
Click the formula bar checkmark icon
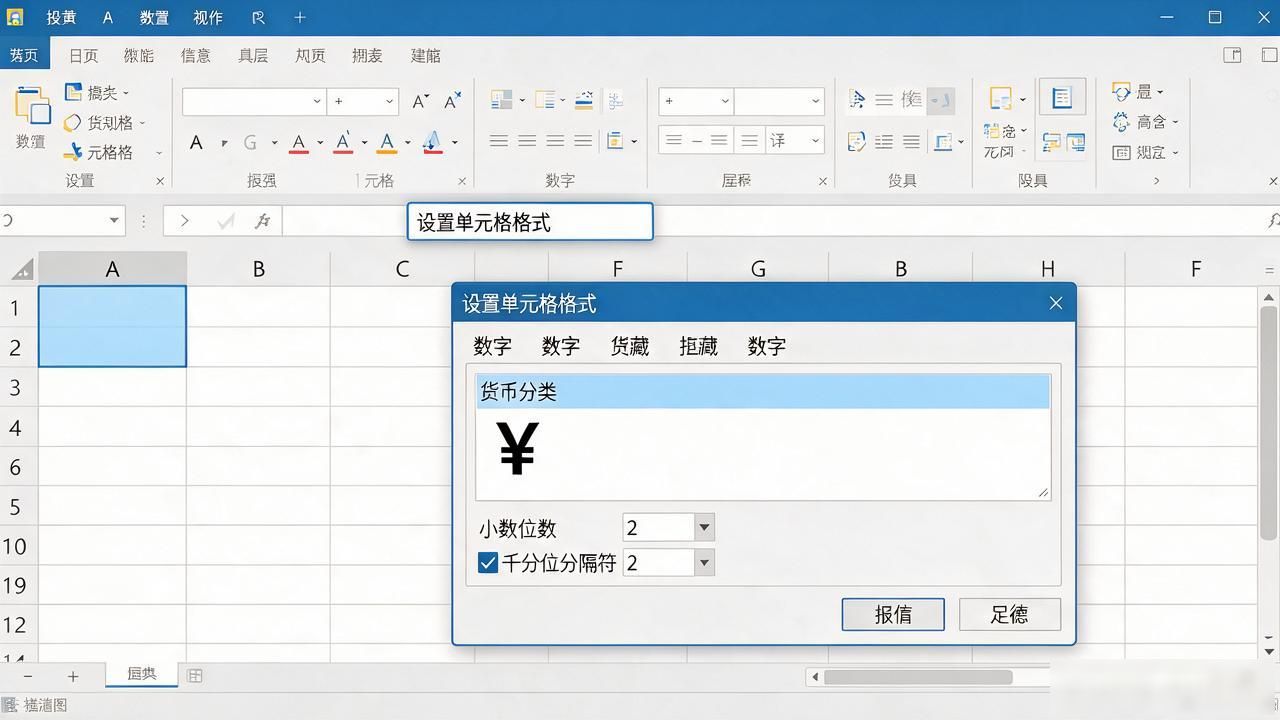pyautogui.click(x=226, y=221)
